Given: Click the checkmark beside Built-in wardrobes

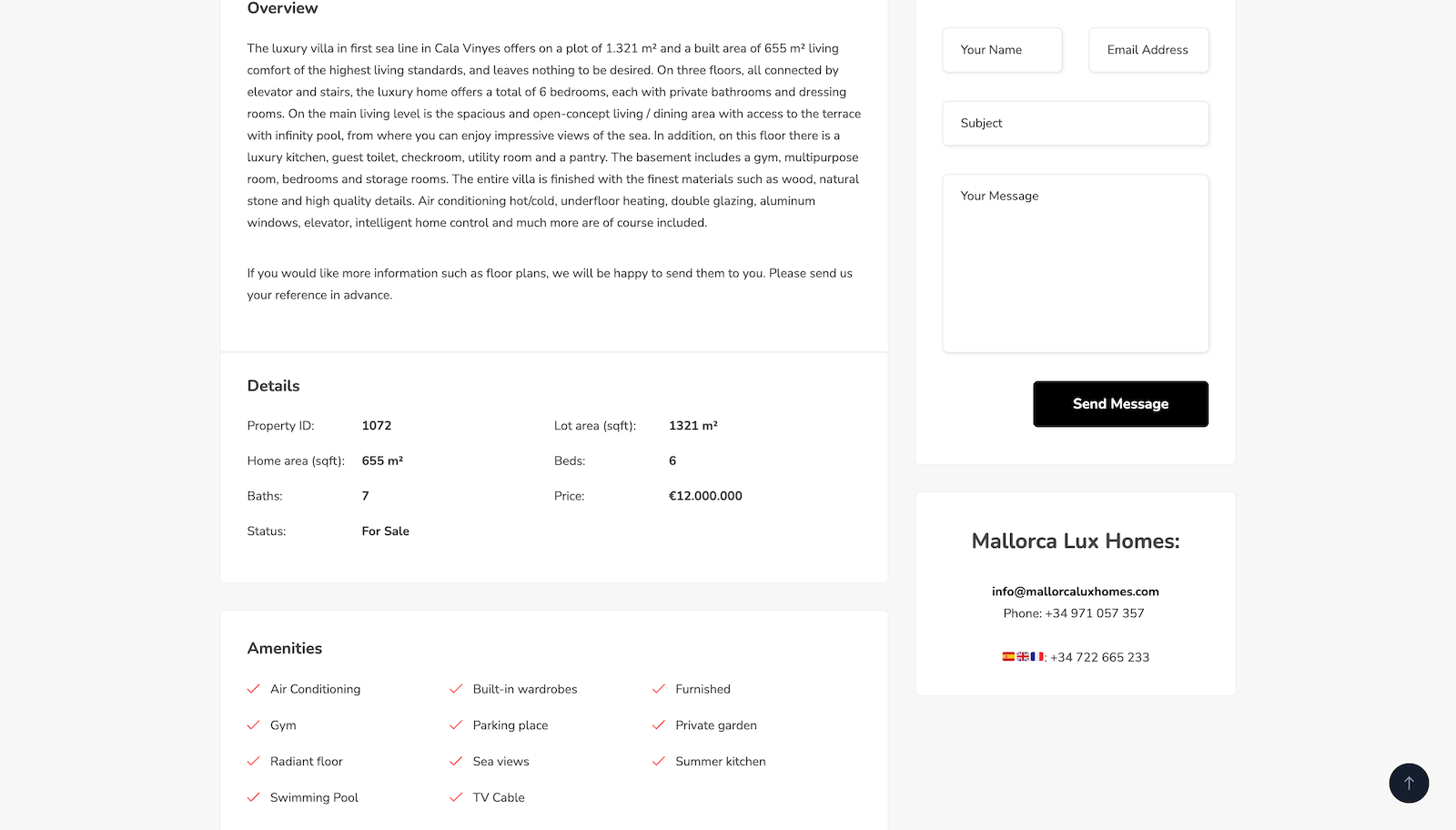Looking at the screenshot, I should coord(455,689).
